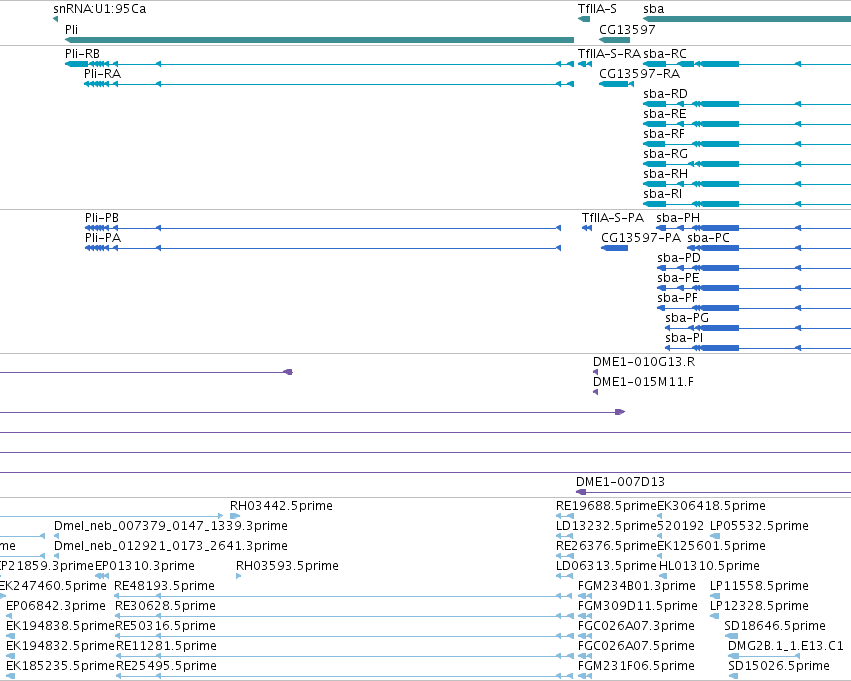Select the RE30628.5prime EST label
The height and width of the screenshot is (681, 851).
pyautogui.click(x=166, y=607)
